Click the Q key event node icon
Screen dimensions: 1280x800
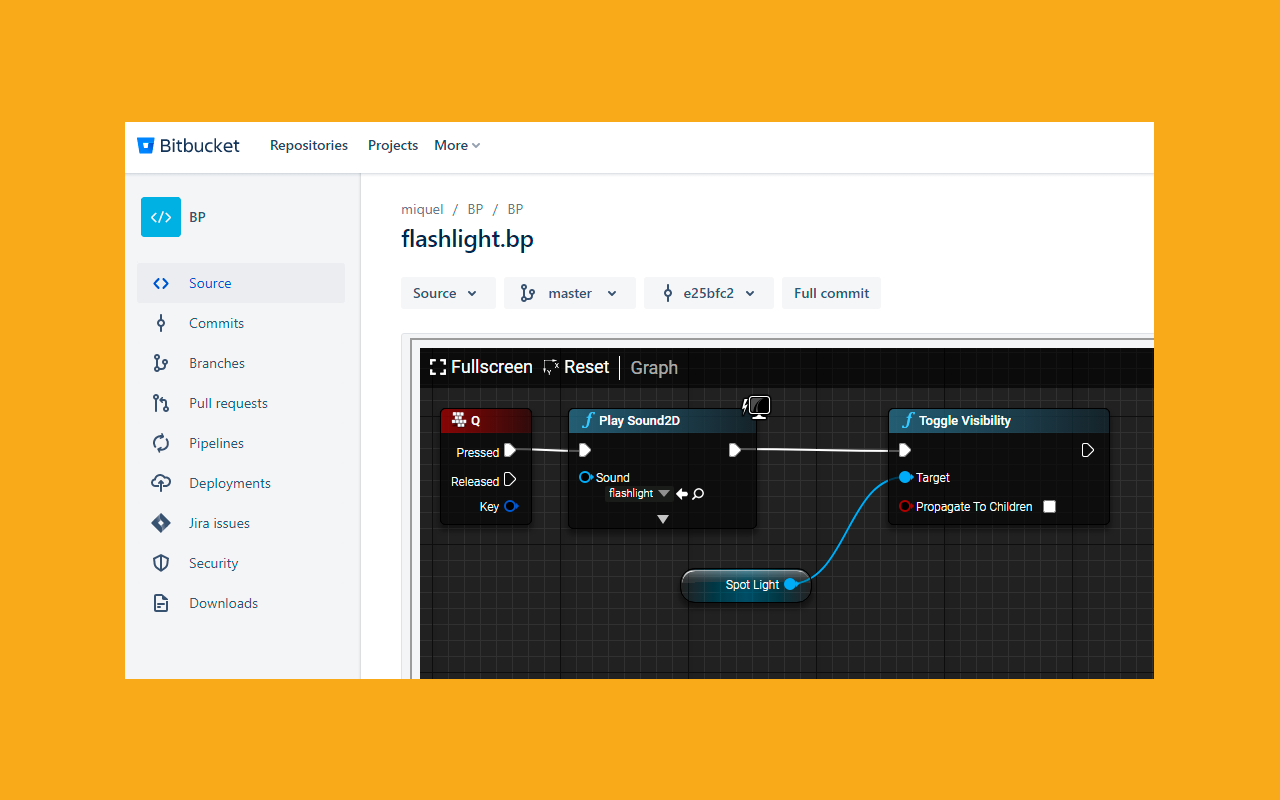coord(459,420)
